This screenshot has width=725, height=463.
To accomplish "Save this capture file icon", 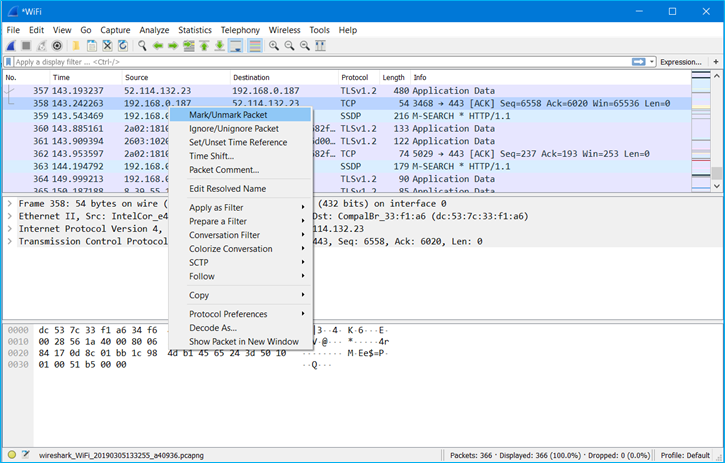I will point(92,45).
